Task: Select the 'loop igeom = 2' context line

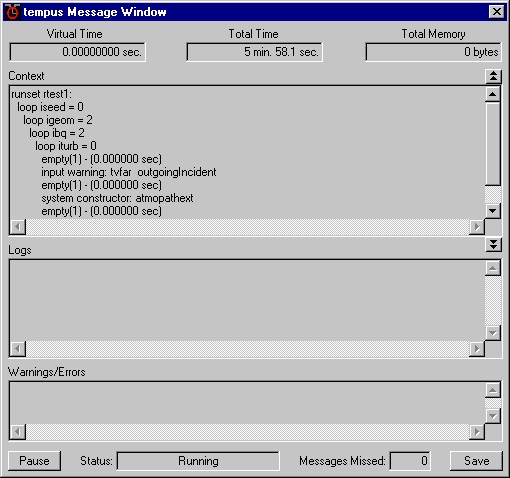Action: [x=58, y=120]
